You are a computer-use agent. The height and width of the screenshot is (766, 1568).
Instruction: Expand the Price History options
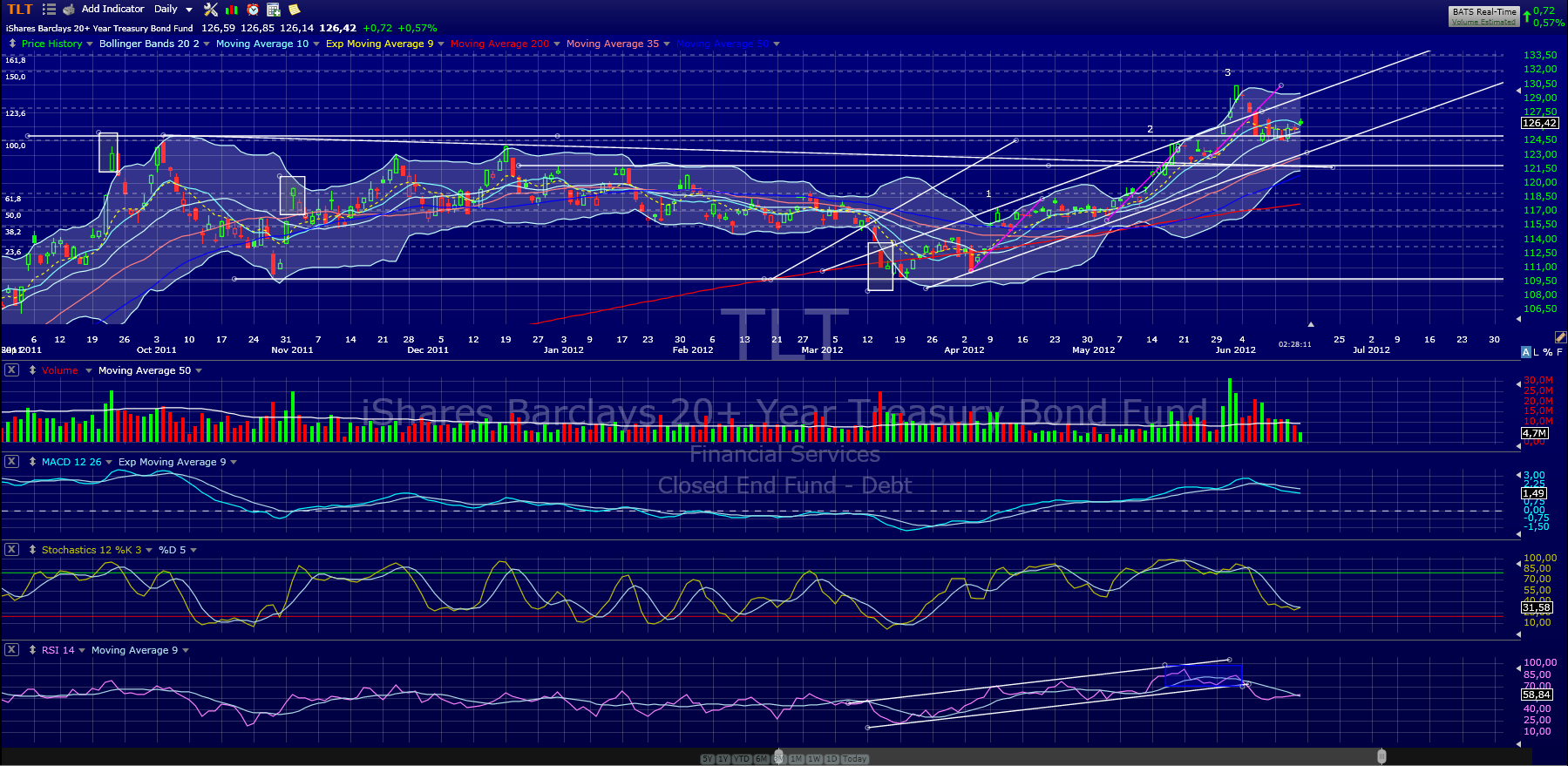tap(90, 44)
